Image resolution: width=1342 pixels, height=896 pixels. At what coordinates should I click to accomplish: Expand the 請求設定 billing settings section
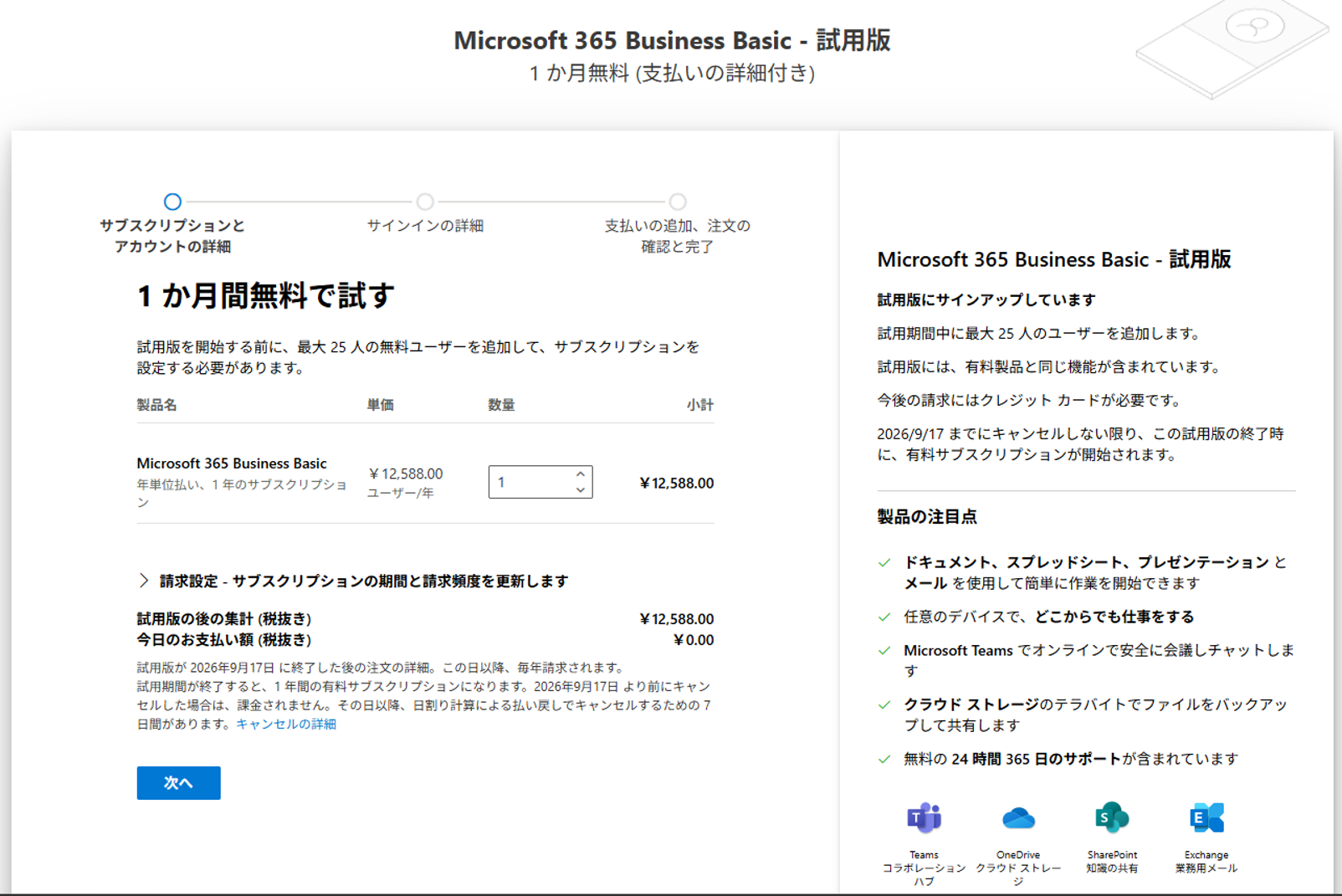coord(354,581)
